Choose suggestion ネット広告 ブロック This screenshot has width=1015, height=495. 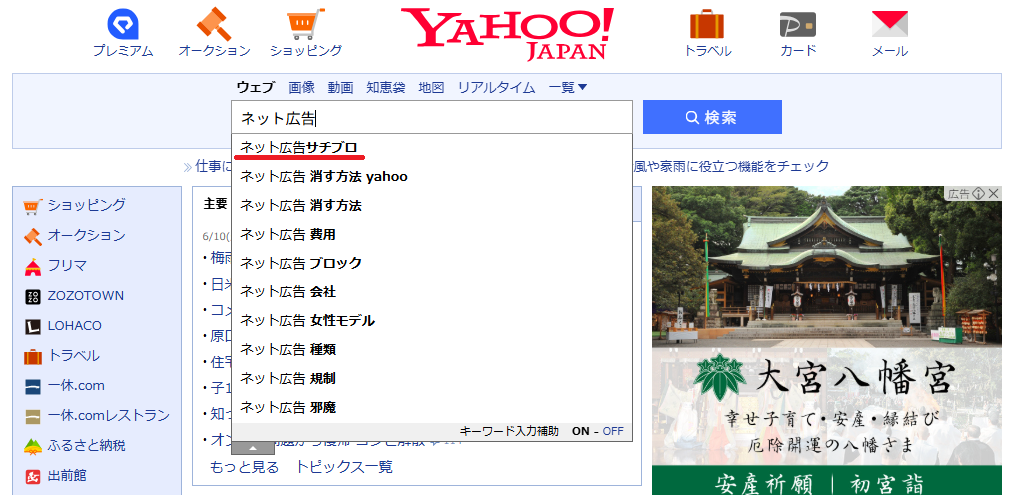coord(432,263)
